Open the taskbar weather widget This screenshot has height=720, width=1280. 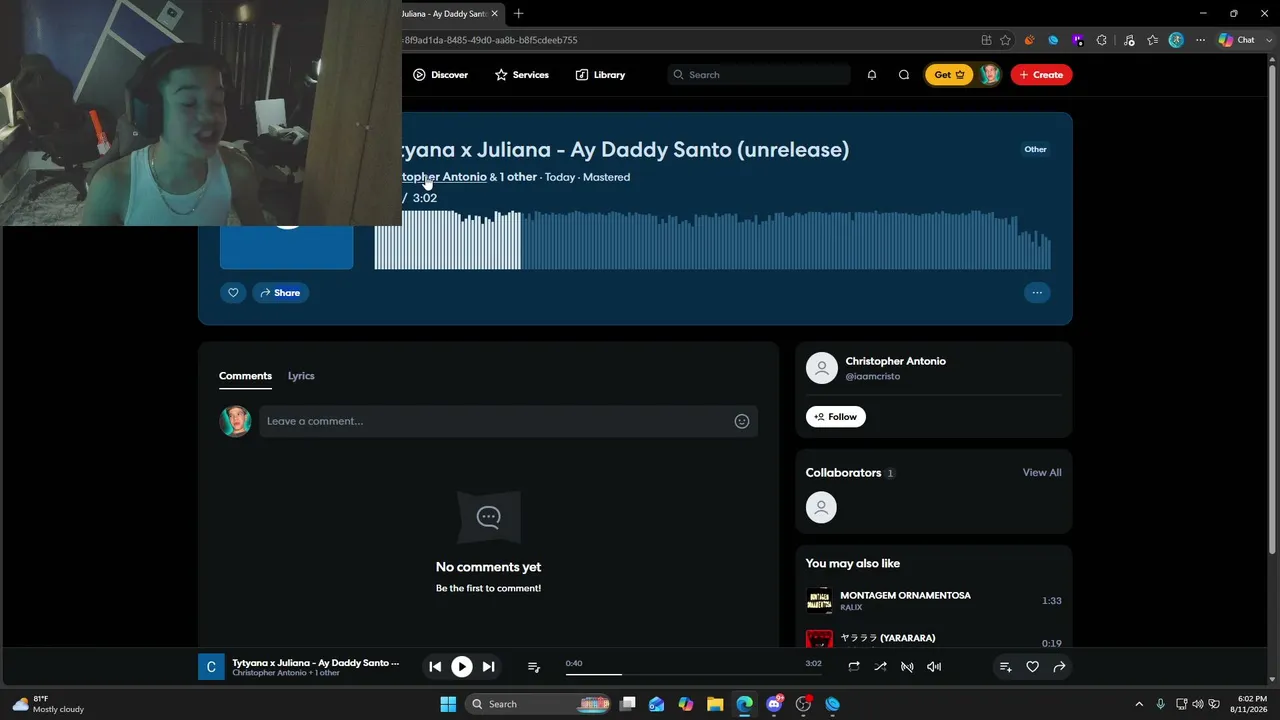pos(48,704)
